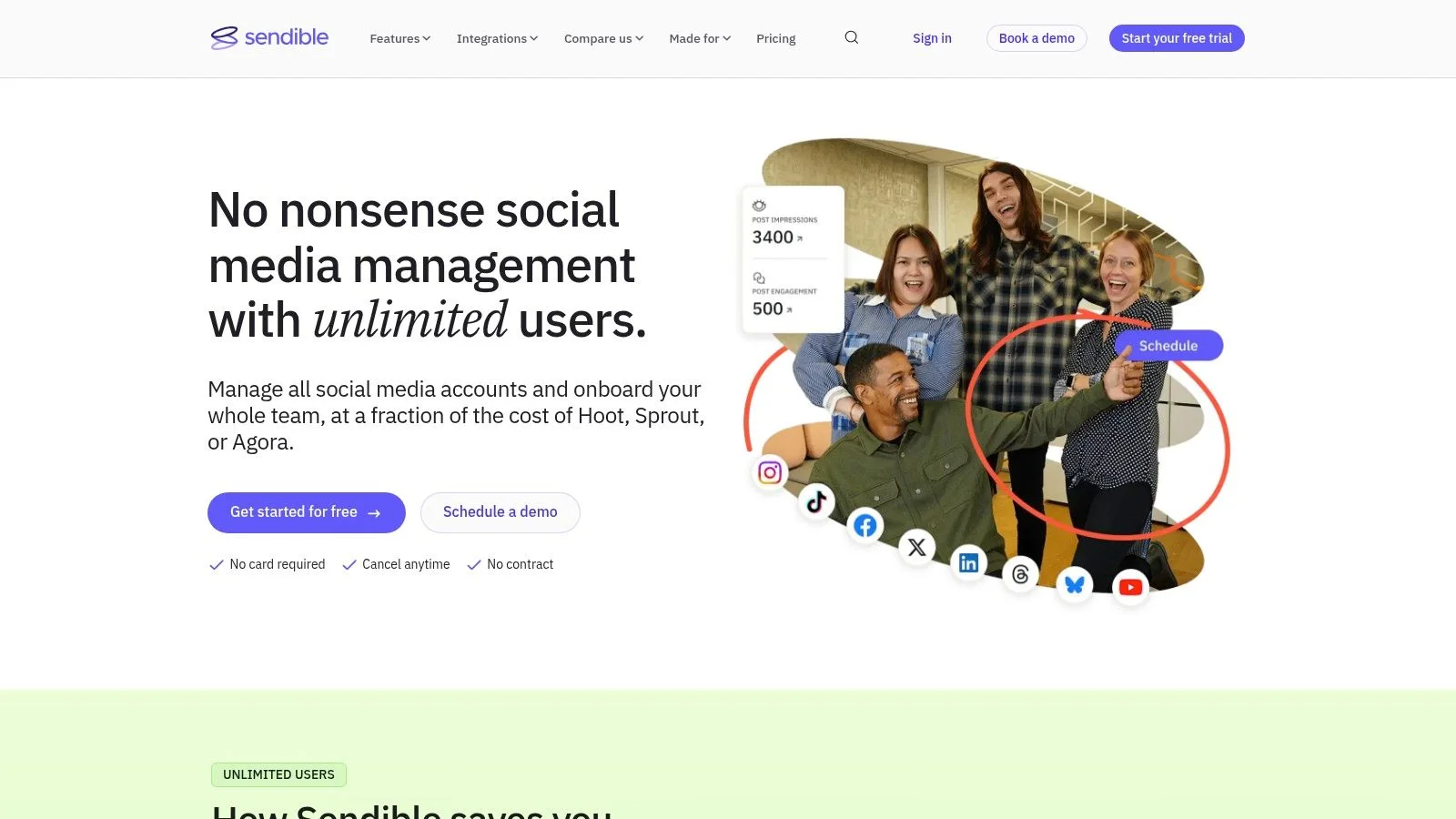Click the paragraph mentioning Hoot, Sprout, Agora
The height and width of the screenshot is (819, 1456).
[x=456, y=416]
